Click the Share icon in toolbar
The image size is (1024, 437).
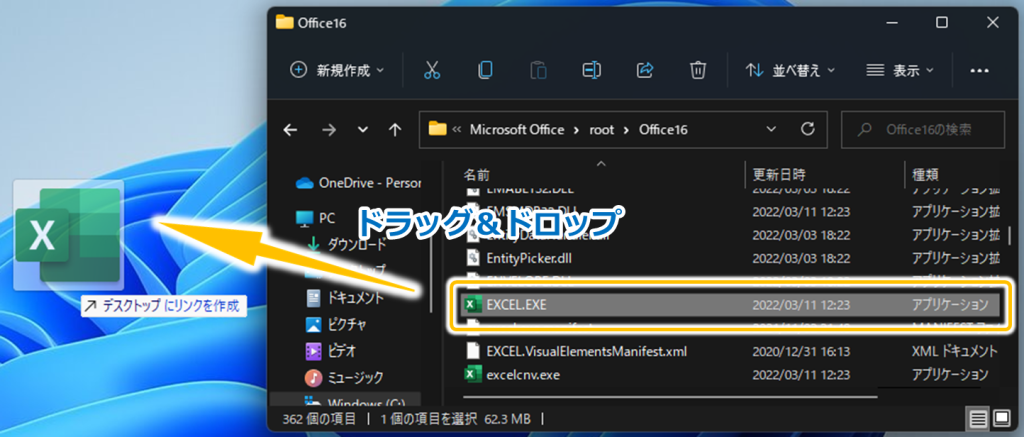(645, 70)
